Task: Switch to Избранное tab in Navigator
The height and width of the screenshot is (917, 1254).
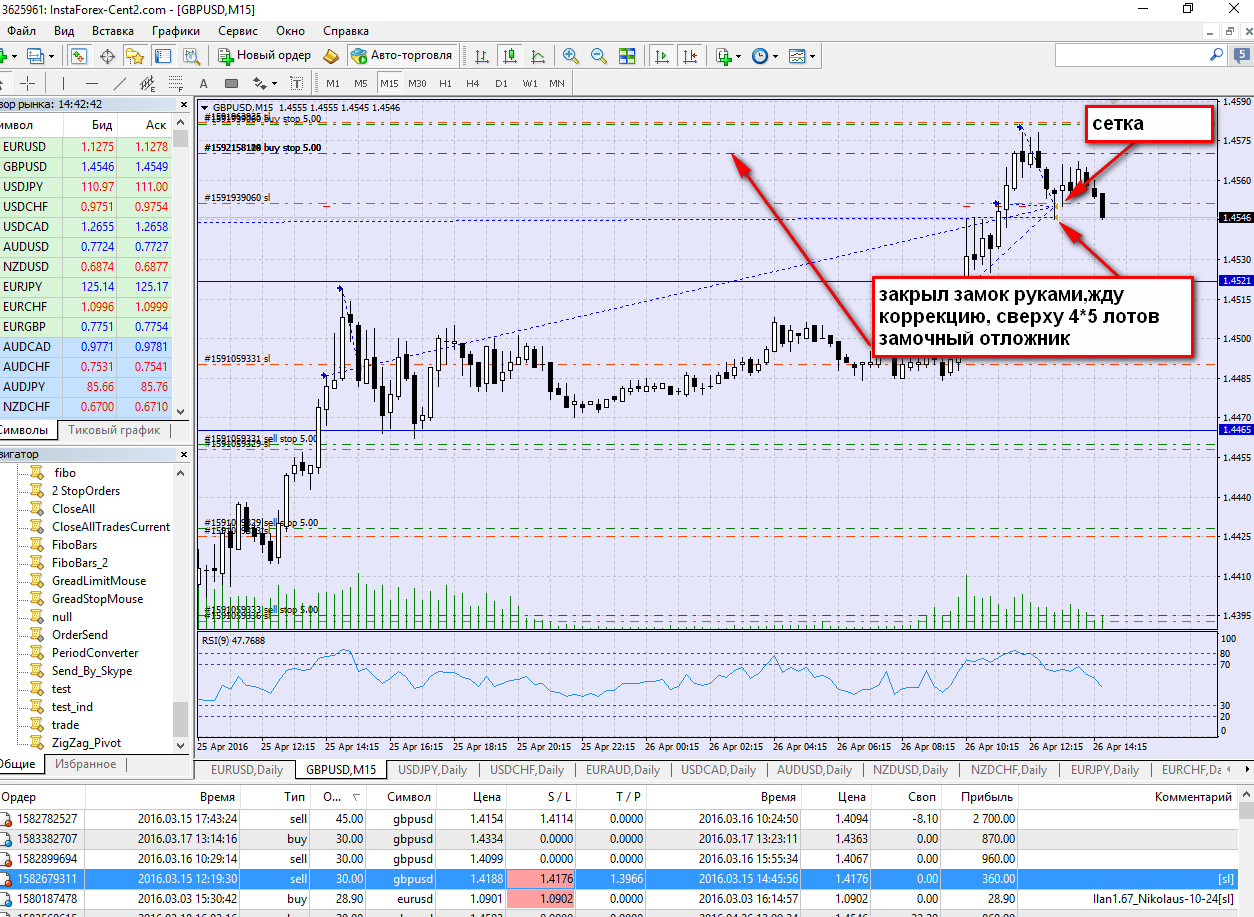Action: (85, 764)
